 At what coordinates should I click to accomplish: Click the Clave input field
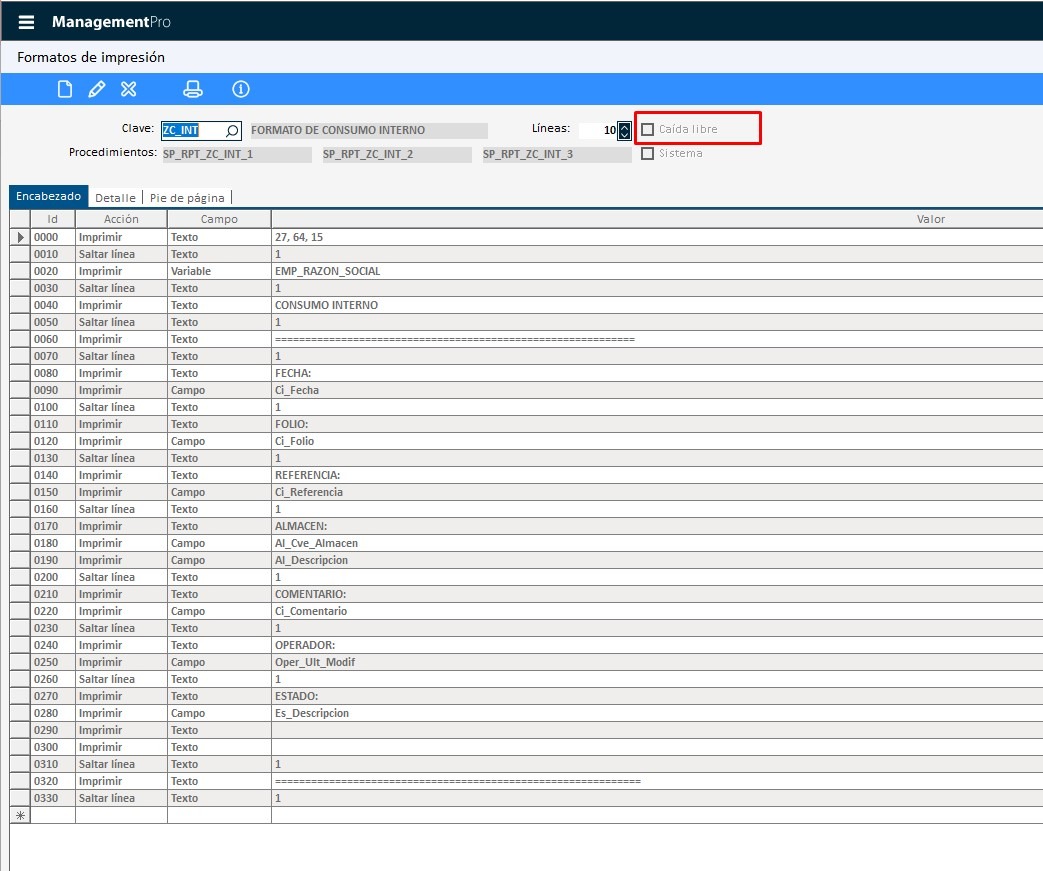click(193, 130)
